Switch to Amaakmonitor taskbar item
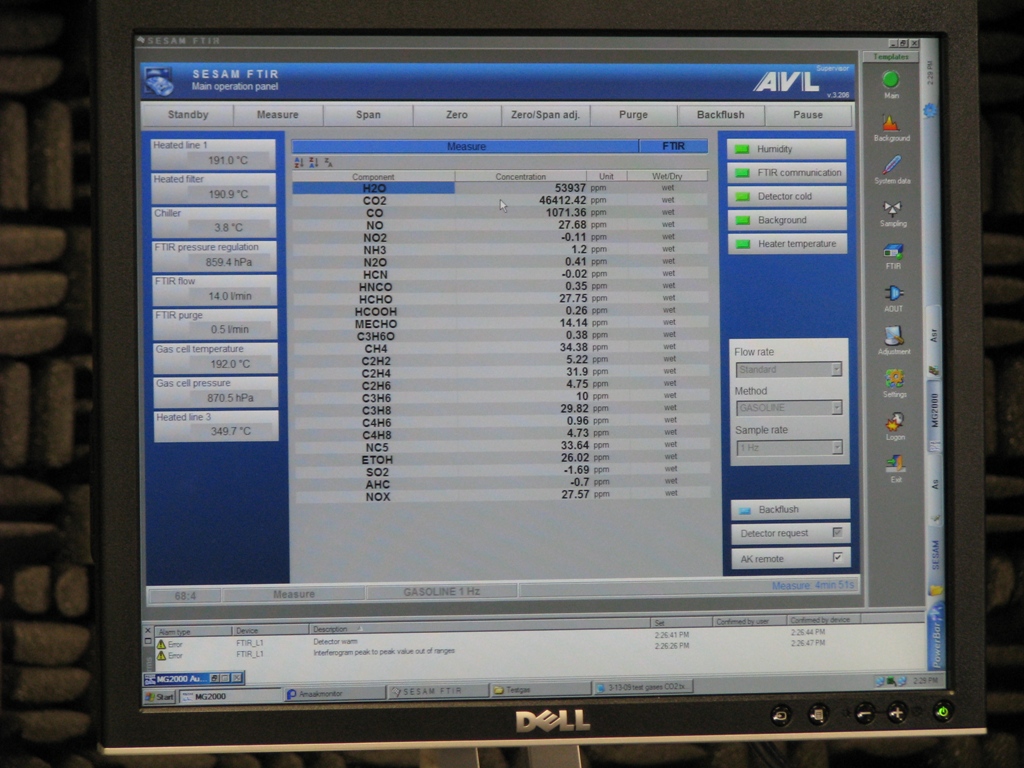Screen dimensions: 1024x768 (x=334, y=694)
